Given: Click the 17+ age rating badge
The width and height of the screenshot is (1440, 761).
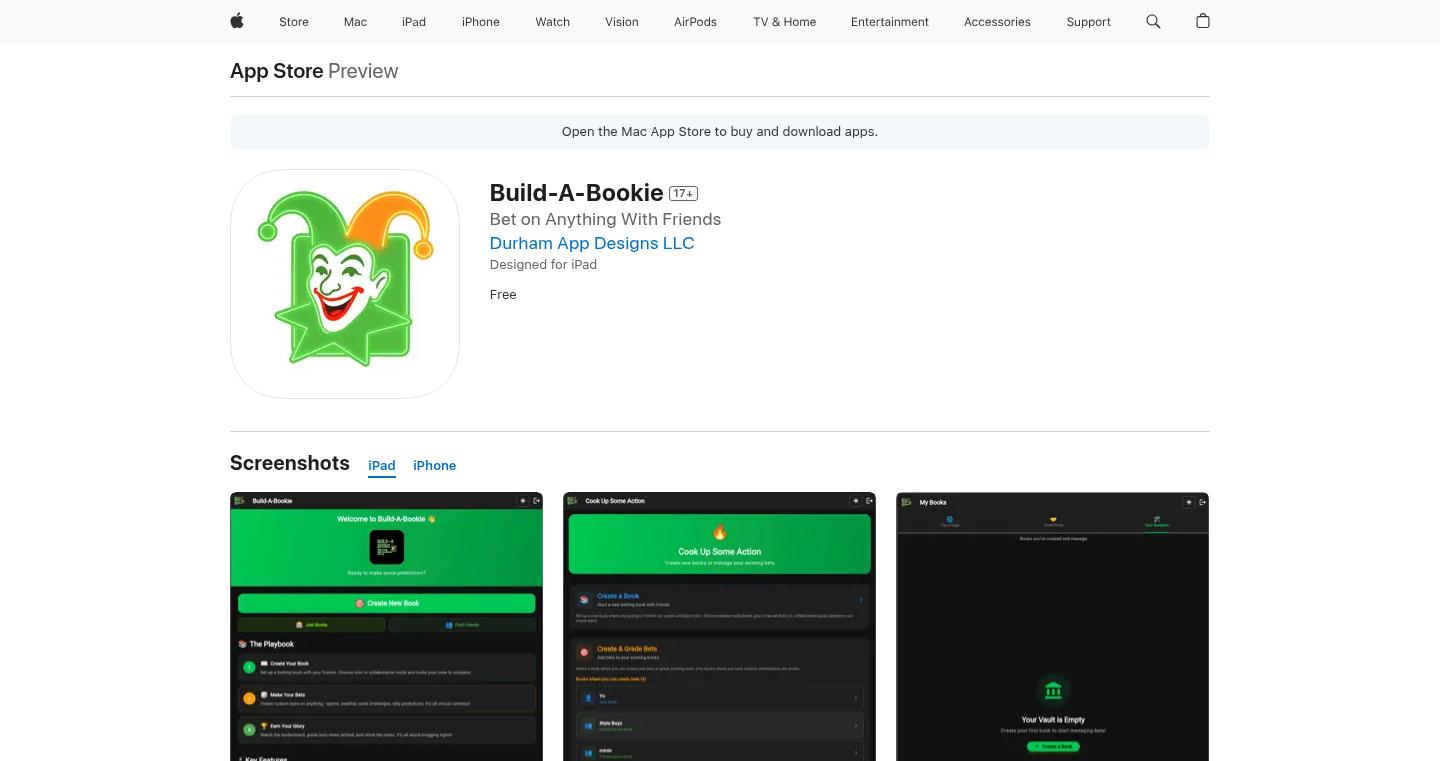Looking at the screenshot, I should 683,193.
